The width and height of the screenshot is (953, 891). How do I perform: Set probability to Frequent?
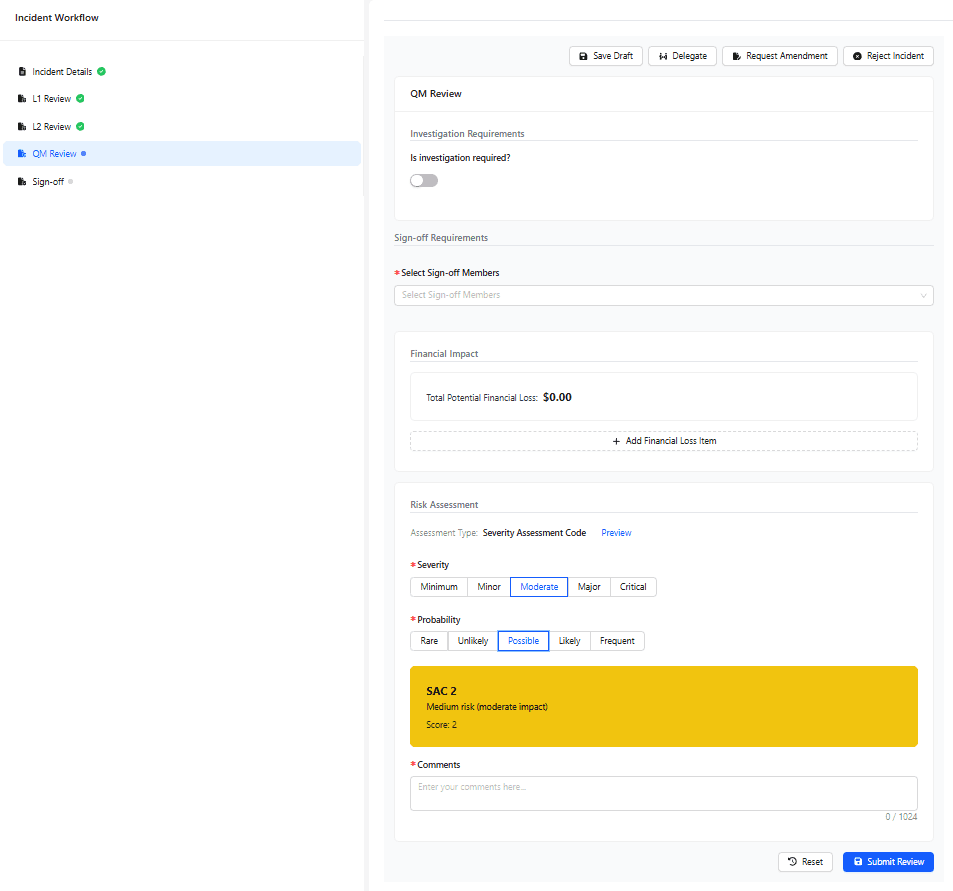tap(617, 641)
